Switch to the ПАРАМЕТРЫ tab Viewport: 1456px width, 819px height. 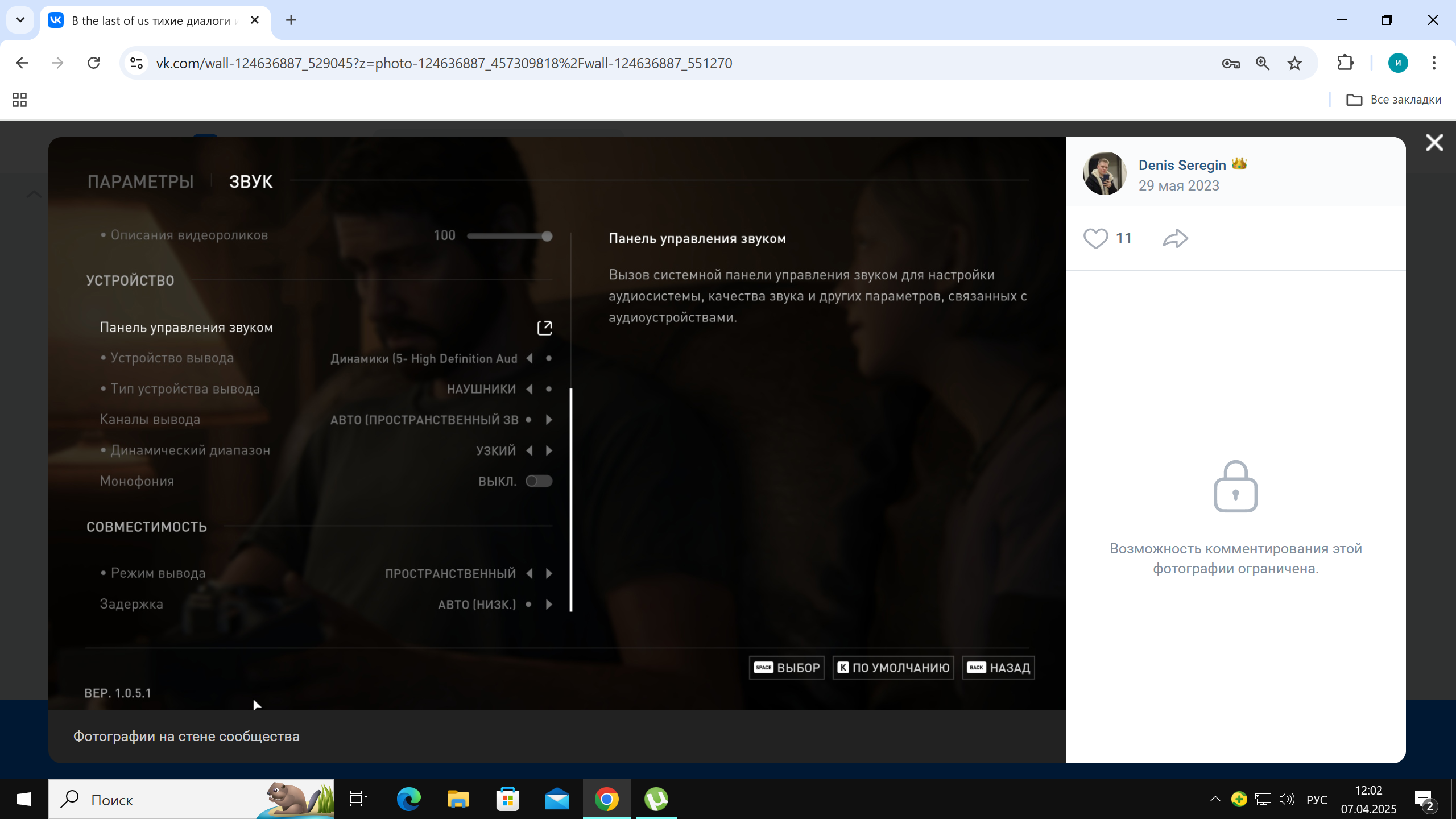click(x=140, y=181)
